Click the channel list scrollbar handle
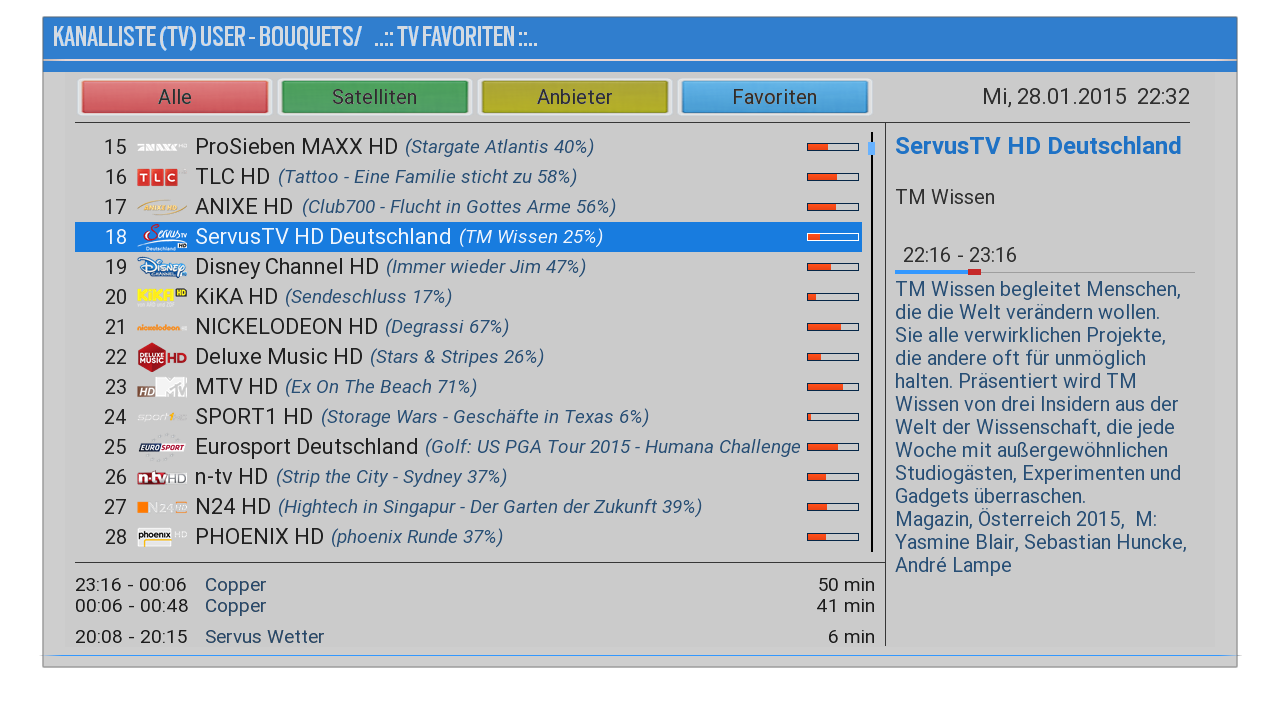 click(871, 148)
